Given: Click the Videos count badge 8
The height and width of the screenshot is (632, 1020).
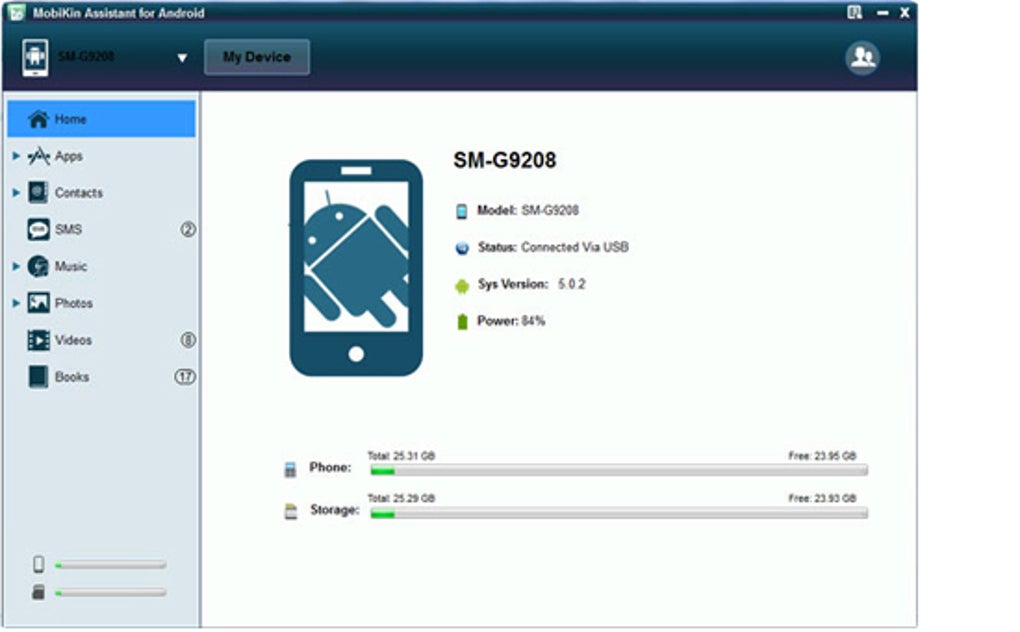Looking at the screenshot, I should tap(188, 340).
